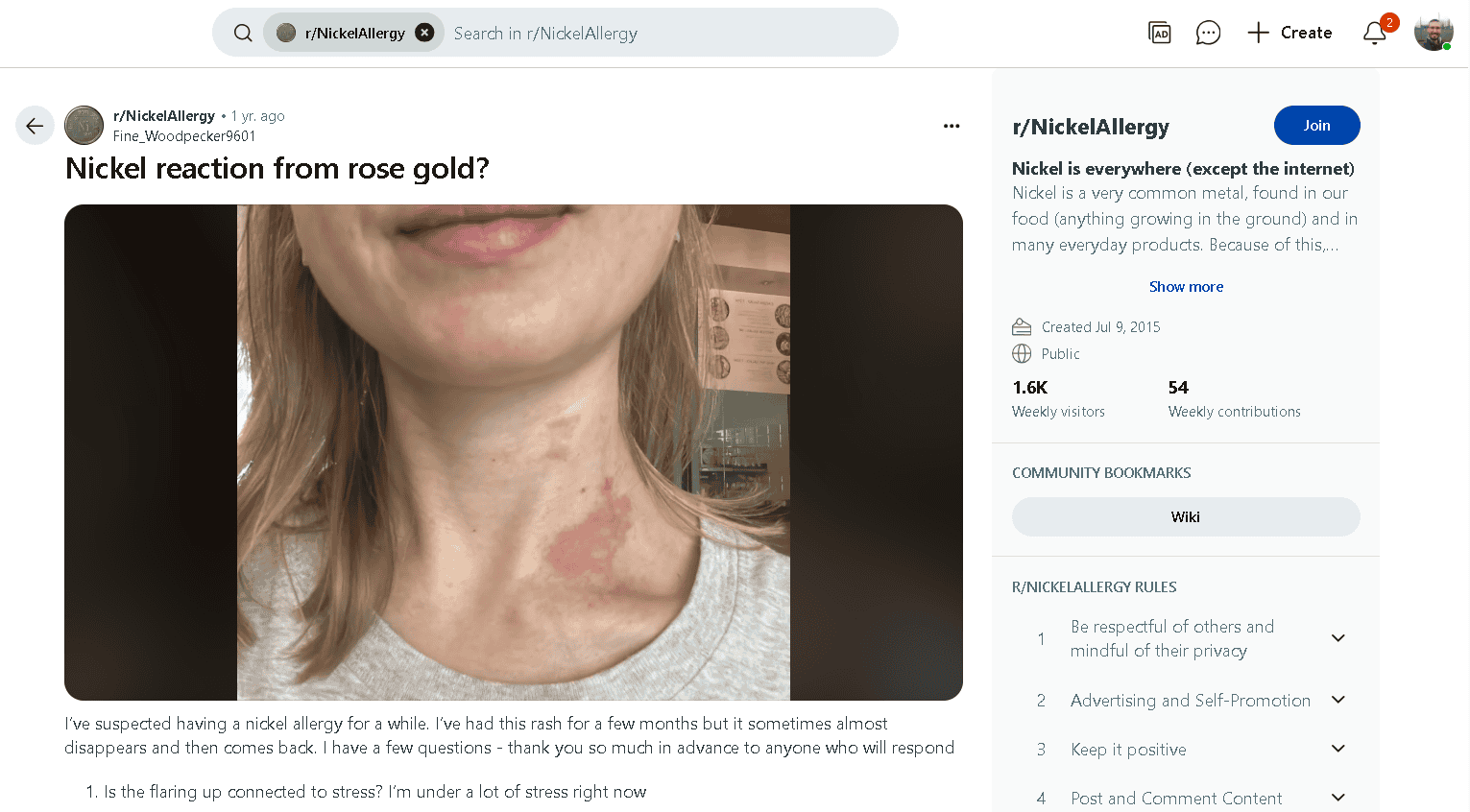1470x812 pixels.
Task: Open your profile avatar menu
Action: click(1433, 32)
